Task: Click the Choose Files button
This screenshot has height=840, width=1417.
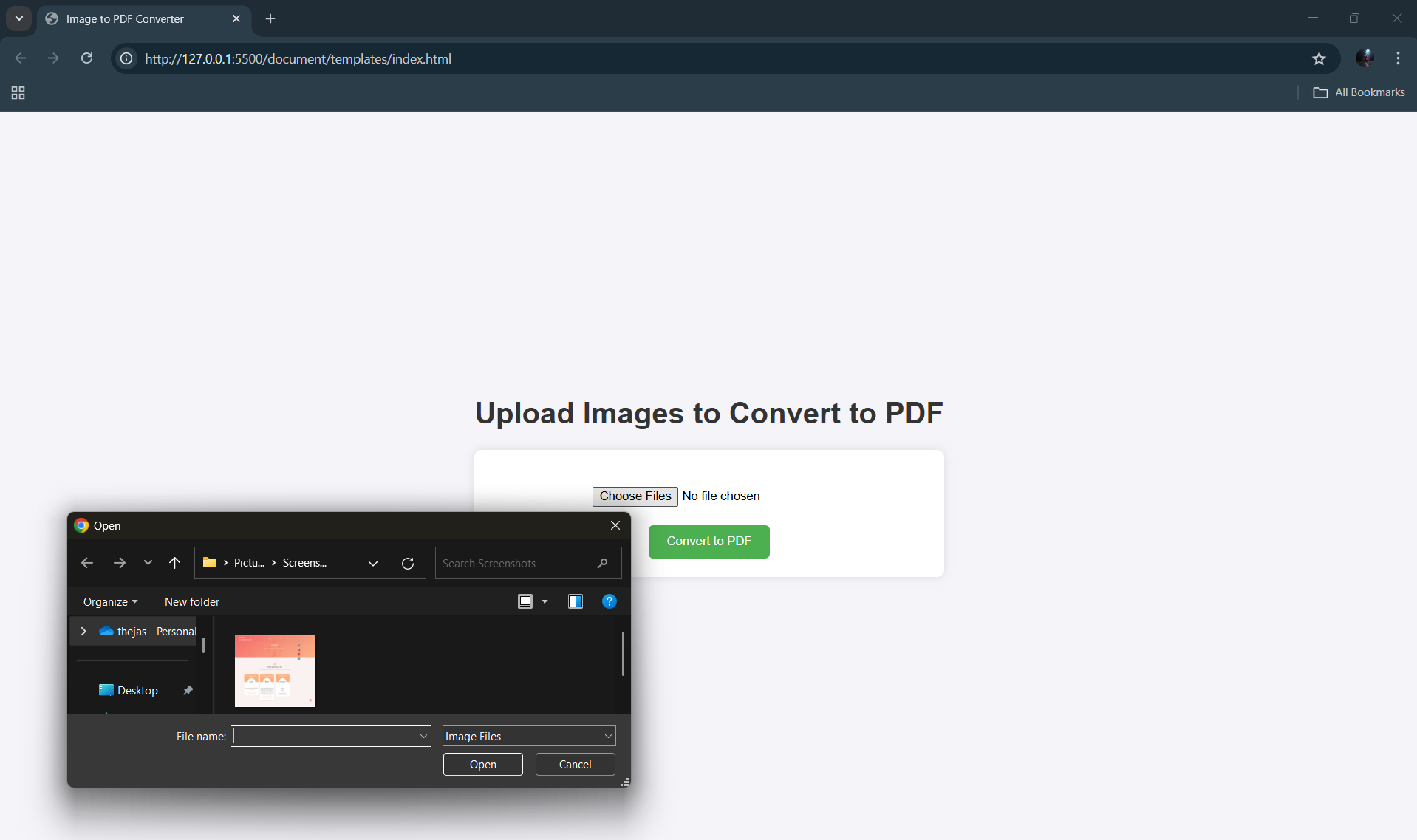Action: pyautogui.click(x=635, y=496)
